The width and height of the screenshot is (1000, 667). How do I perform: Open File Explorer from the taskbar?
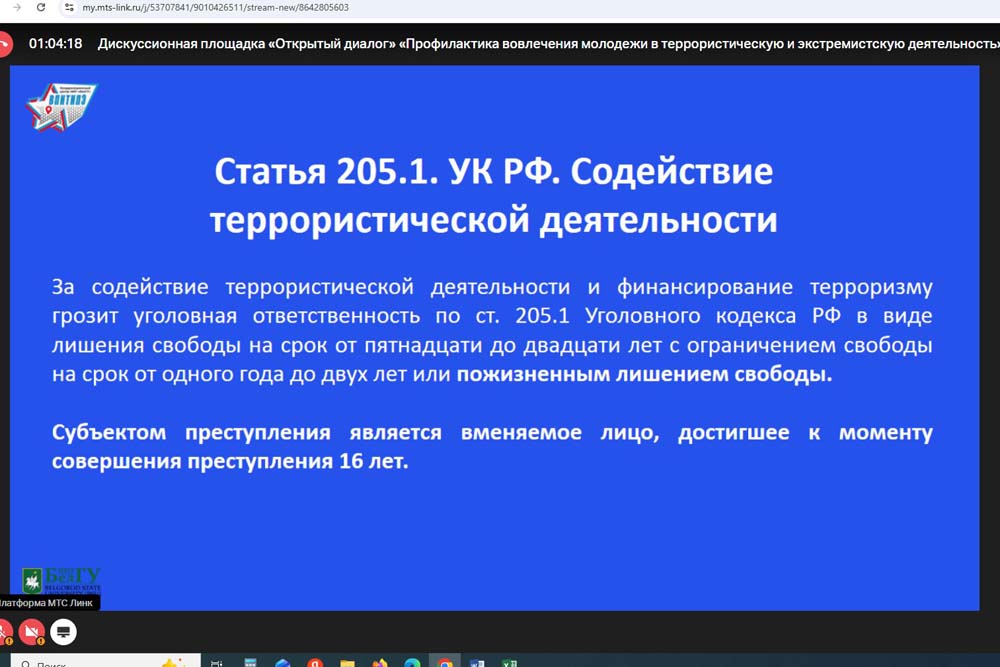(347, 663)
